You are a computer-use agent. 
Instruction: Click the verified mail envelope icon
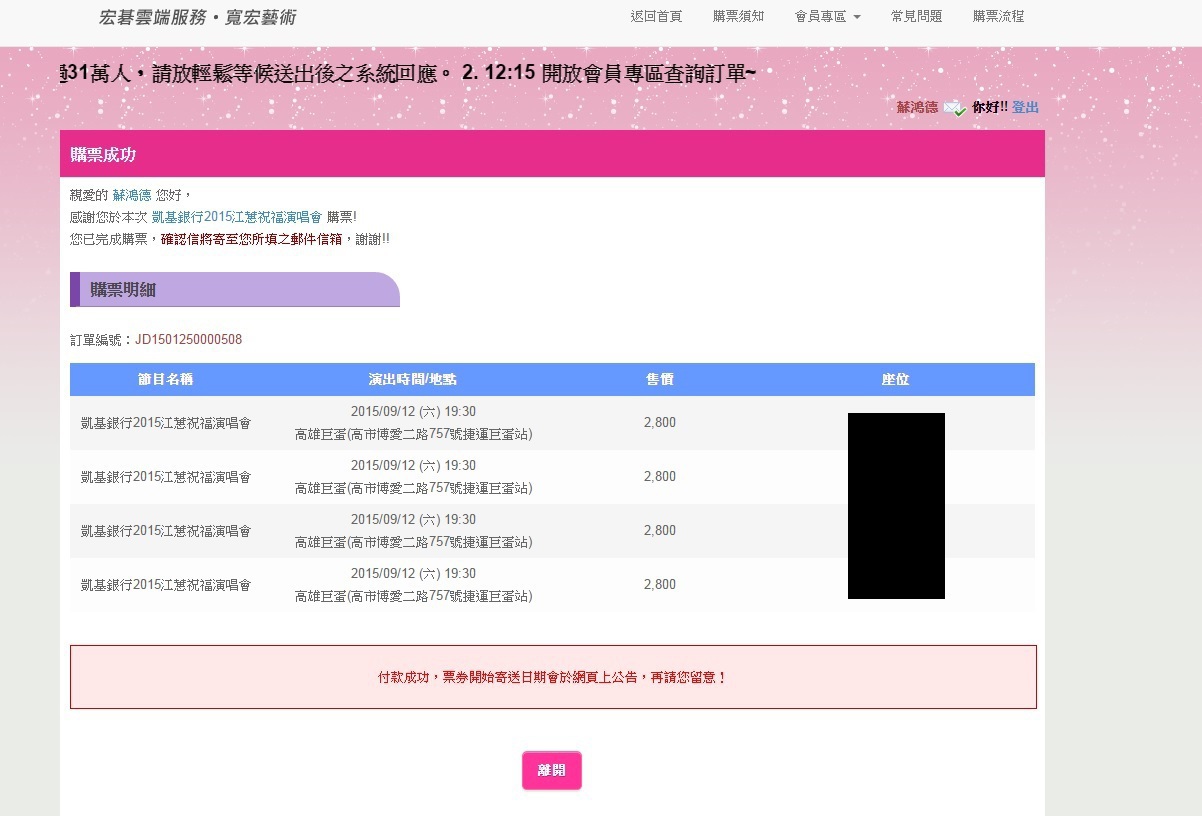click(954, 108)
